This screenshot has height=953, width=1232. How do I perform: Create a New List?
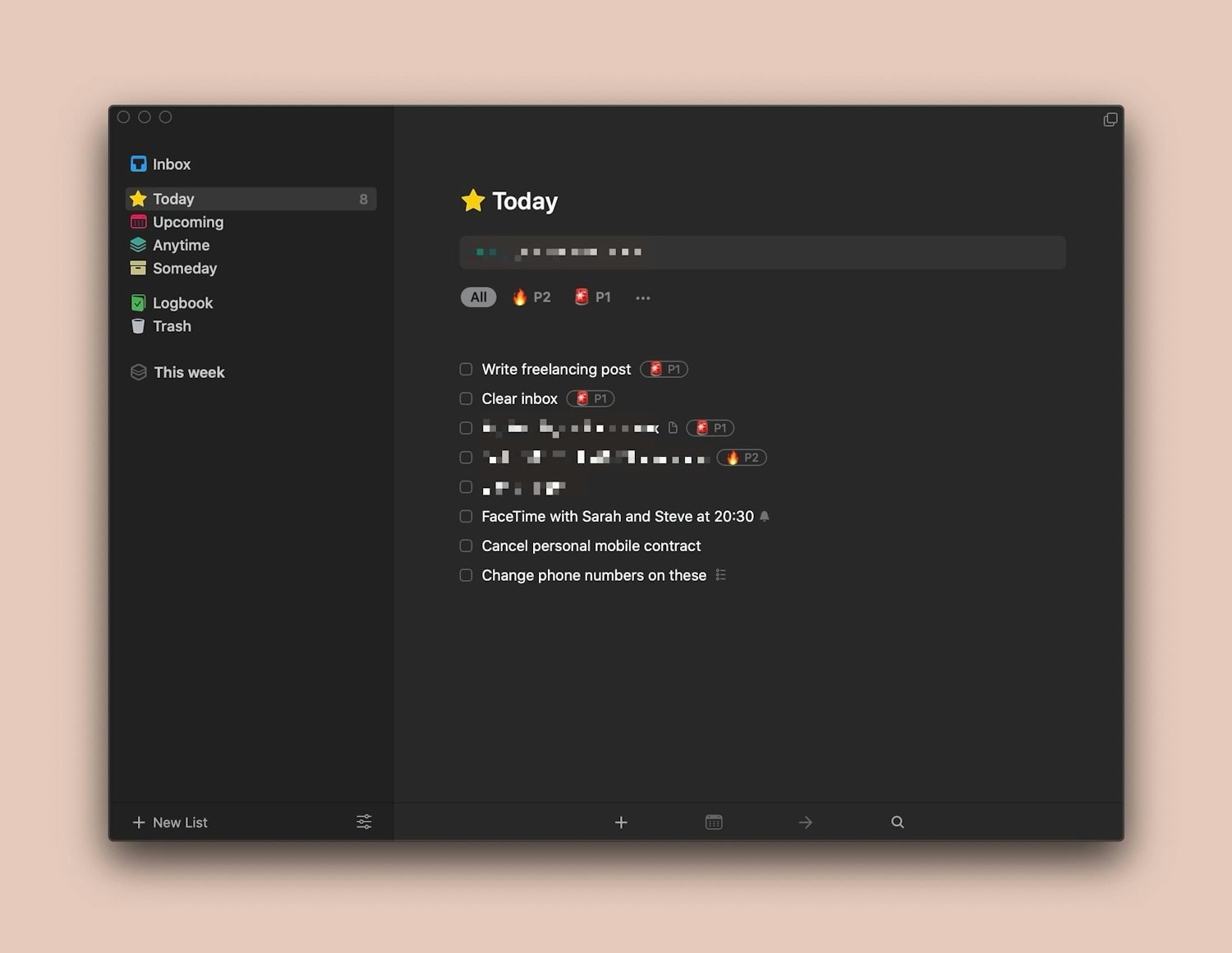click(171, 822)
